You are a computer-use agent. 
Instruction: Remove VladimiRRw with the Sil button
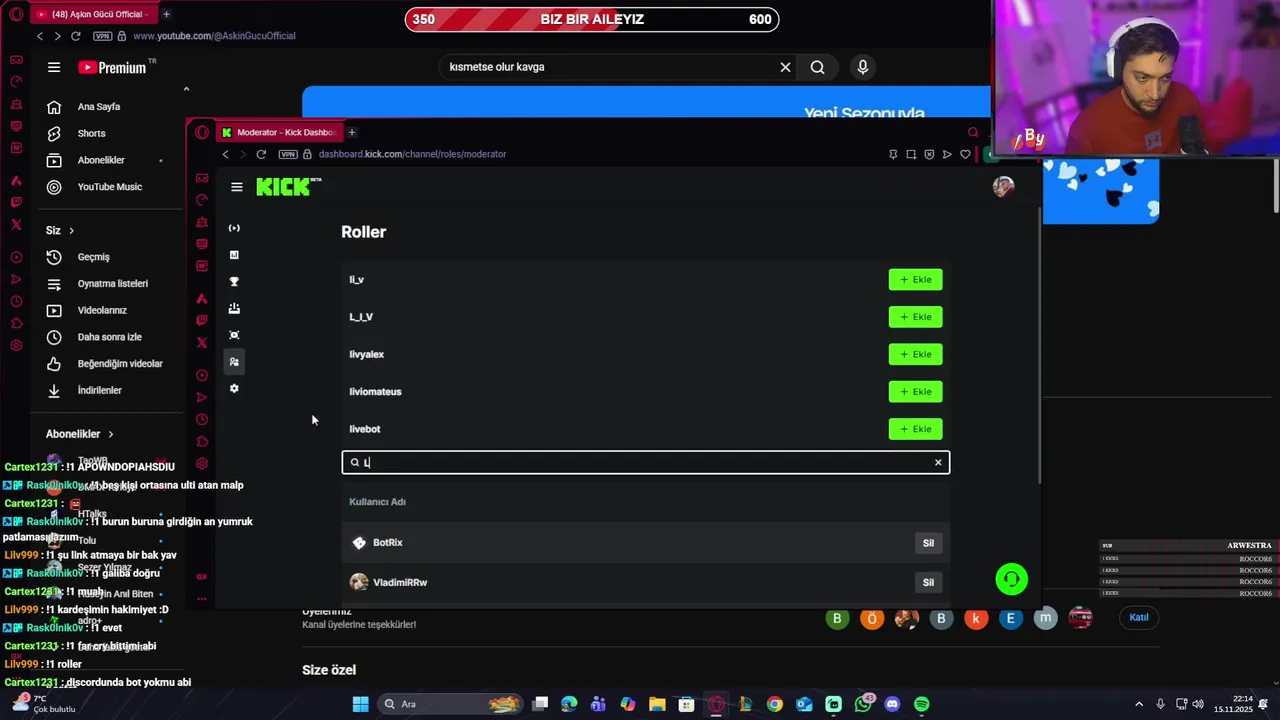[928, 582]
